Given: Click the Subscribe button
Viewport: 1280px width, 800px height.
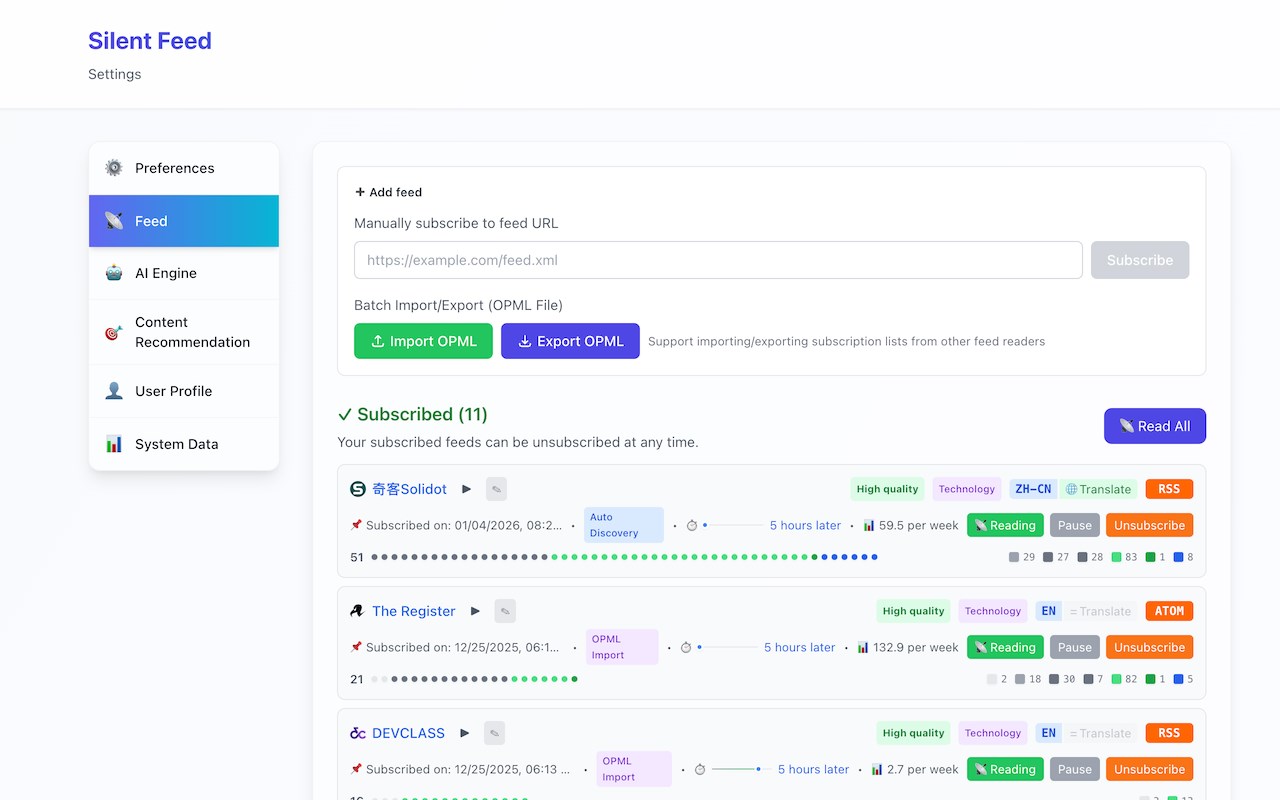Looking at the screenshot, I should 1140,260.
